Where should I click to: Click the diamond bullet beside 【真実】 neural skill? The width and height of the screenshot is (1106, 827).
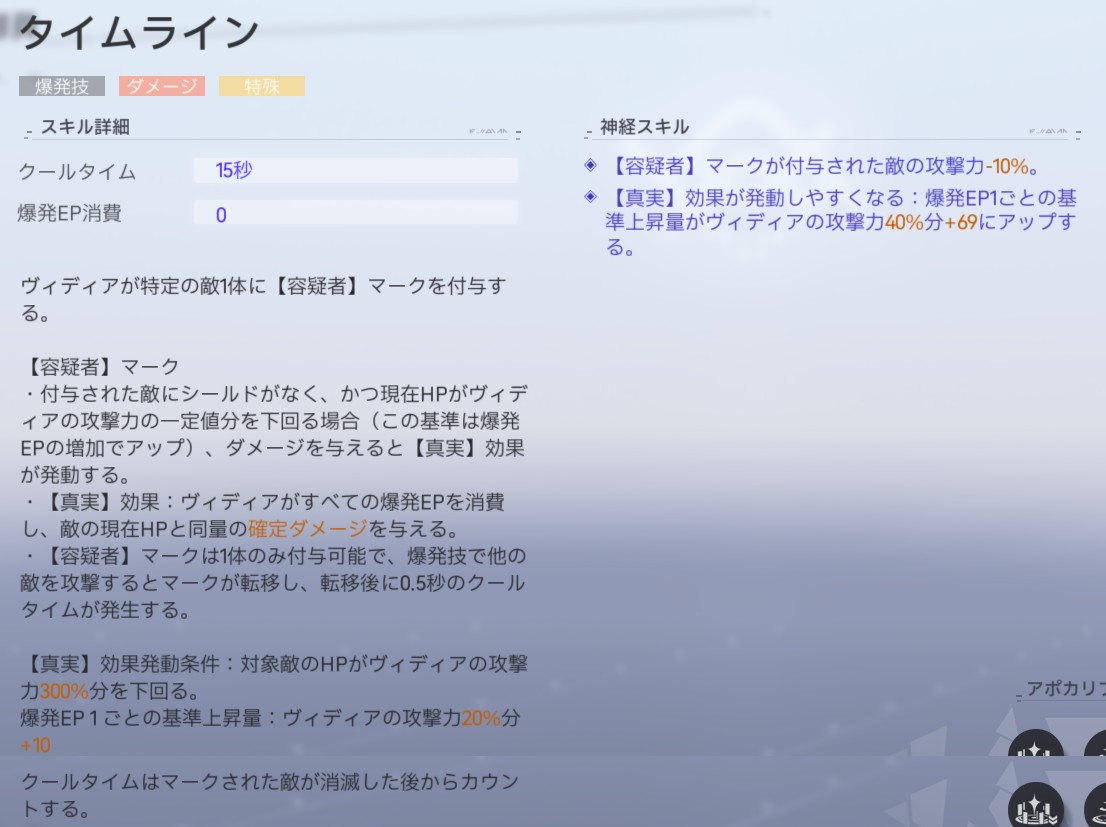coord(590,196)
